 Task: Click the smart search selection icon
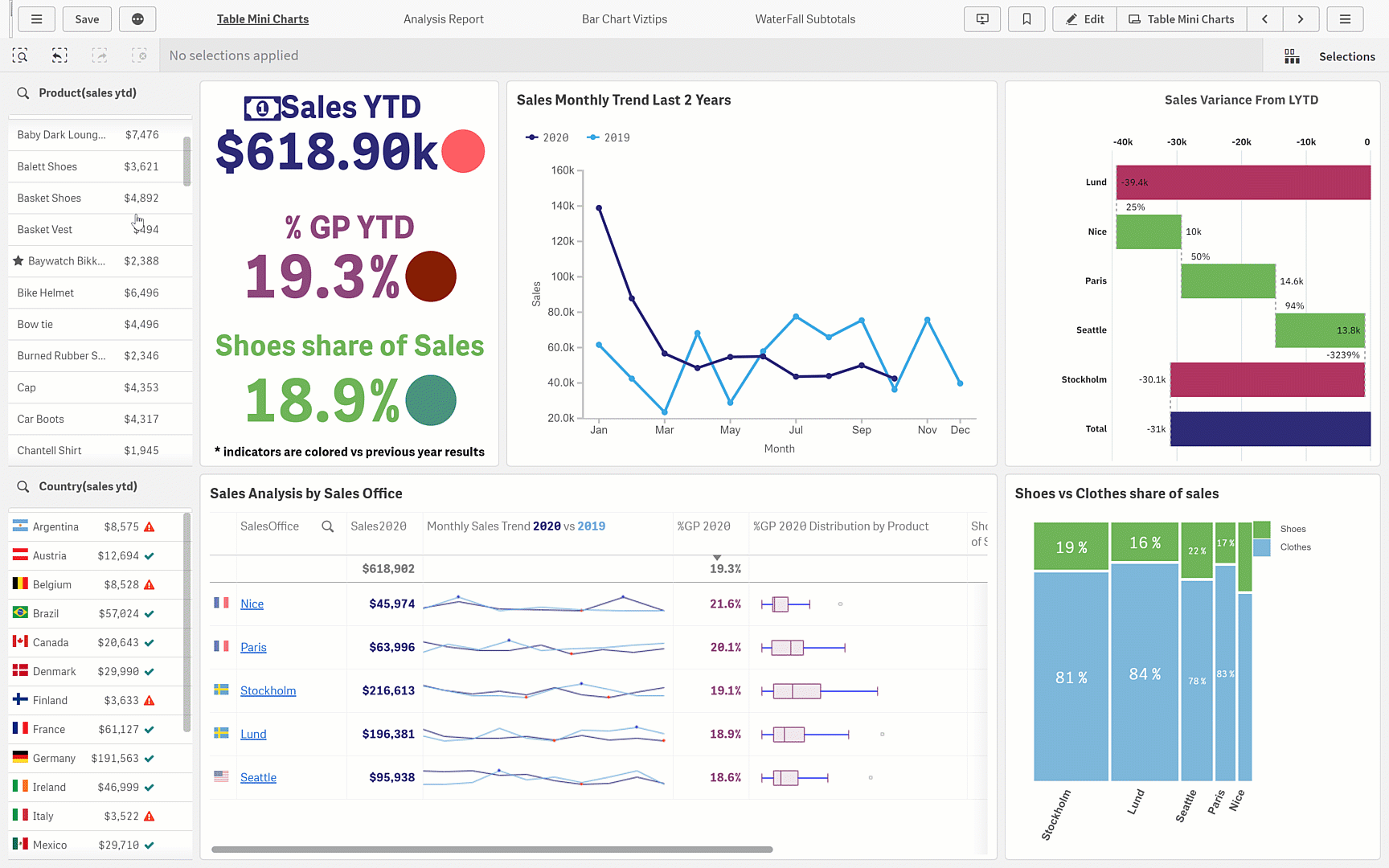pyautogui.click(x=20, y=55)
